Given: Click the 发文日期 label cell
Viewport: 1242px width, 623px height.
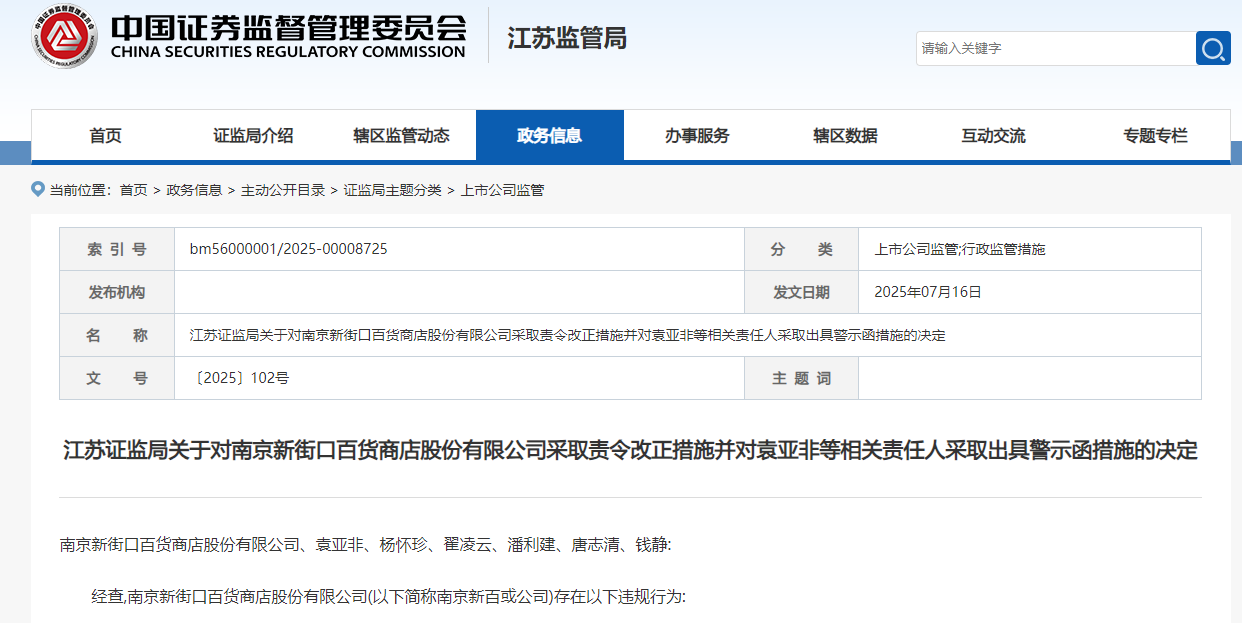Looking at the screenshot, I should tap(801, 292).
